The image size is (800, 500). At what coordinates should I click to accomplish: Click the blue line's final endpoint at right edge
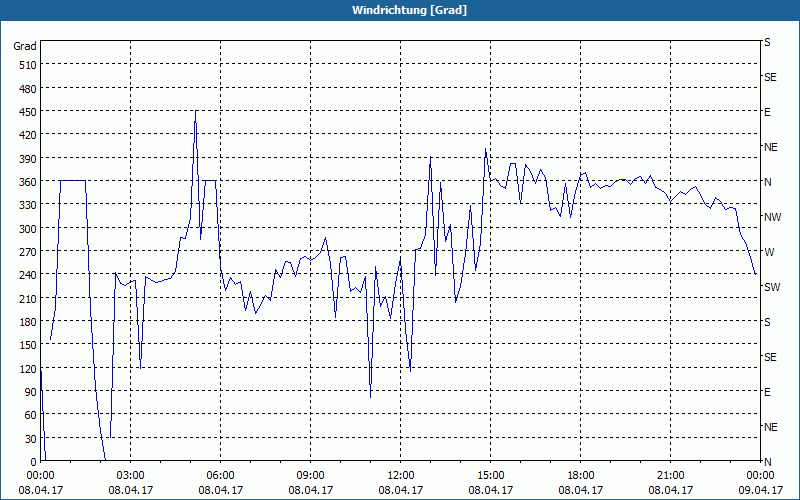(755, 273)
